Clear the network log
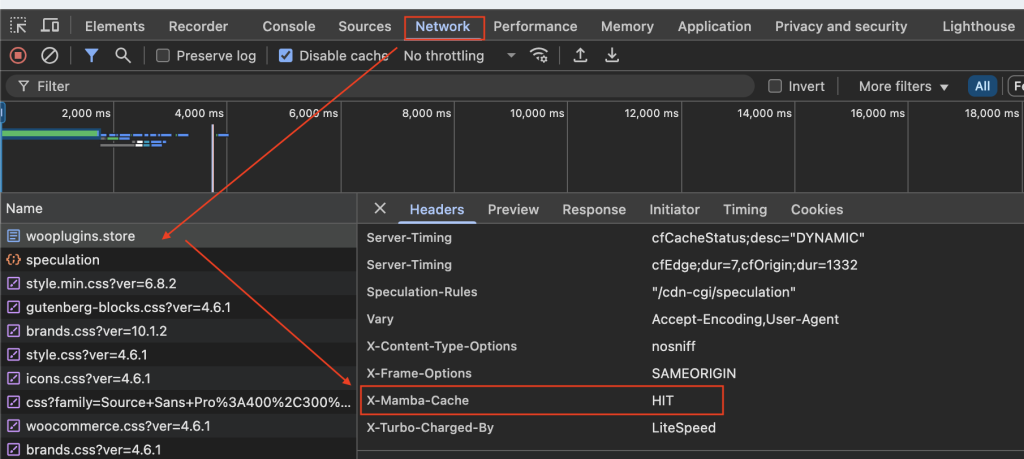The image size is (1024, 459). click(x=49, y=56)
